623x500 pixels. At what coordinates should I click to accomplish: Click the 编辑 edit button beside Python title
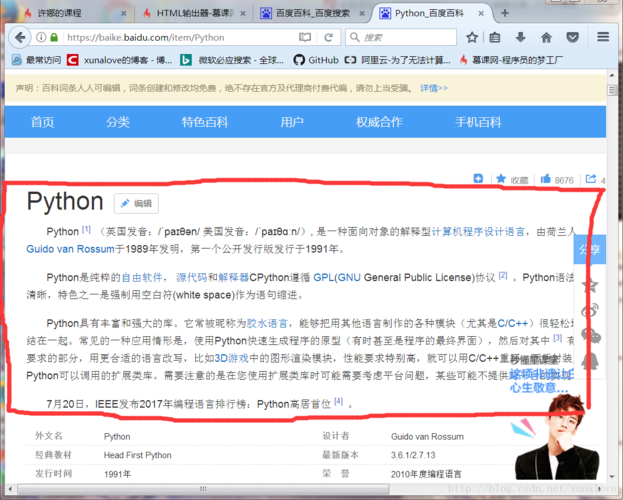coord(136,203)
